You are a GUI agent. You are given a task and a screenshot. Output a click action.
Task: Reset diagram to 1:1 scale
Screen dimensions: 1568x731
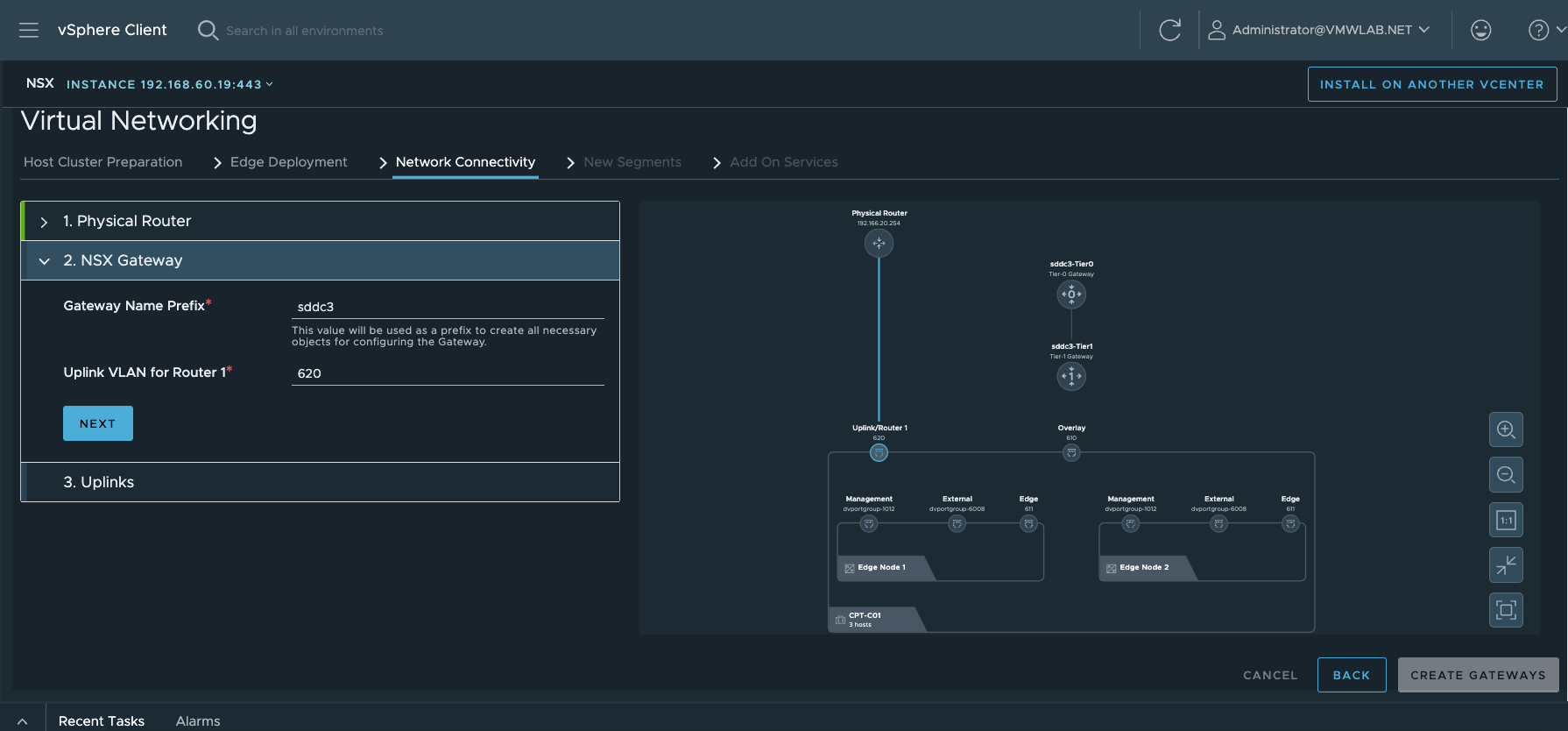point(1506,520)
